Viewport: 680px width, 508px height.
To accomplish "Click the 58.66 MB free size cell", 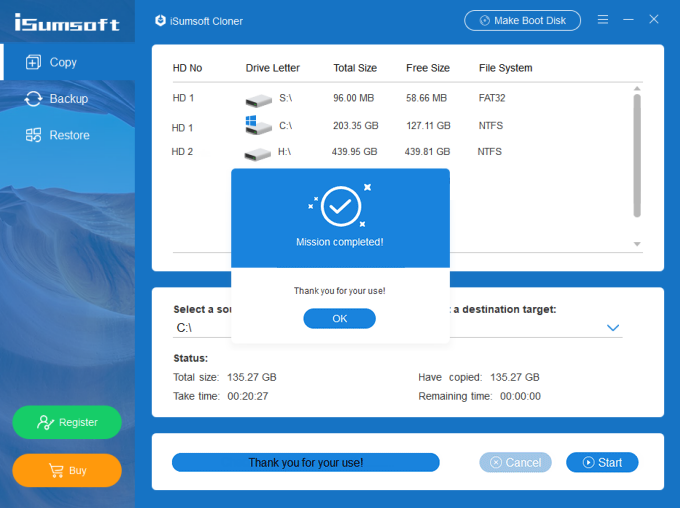I will 426,98.
